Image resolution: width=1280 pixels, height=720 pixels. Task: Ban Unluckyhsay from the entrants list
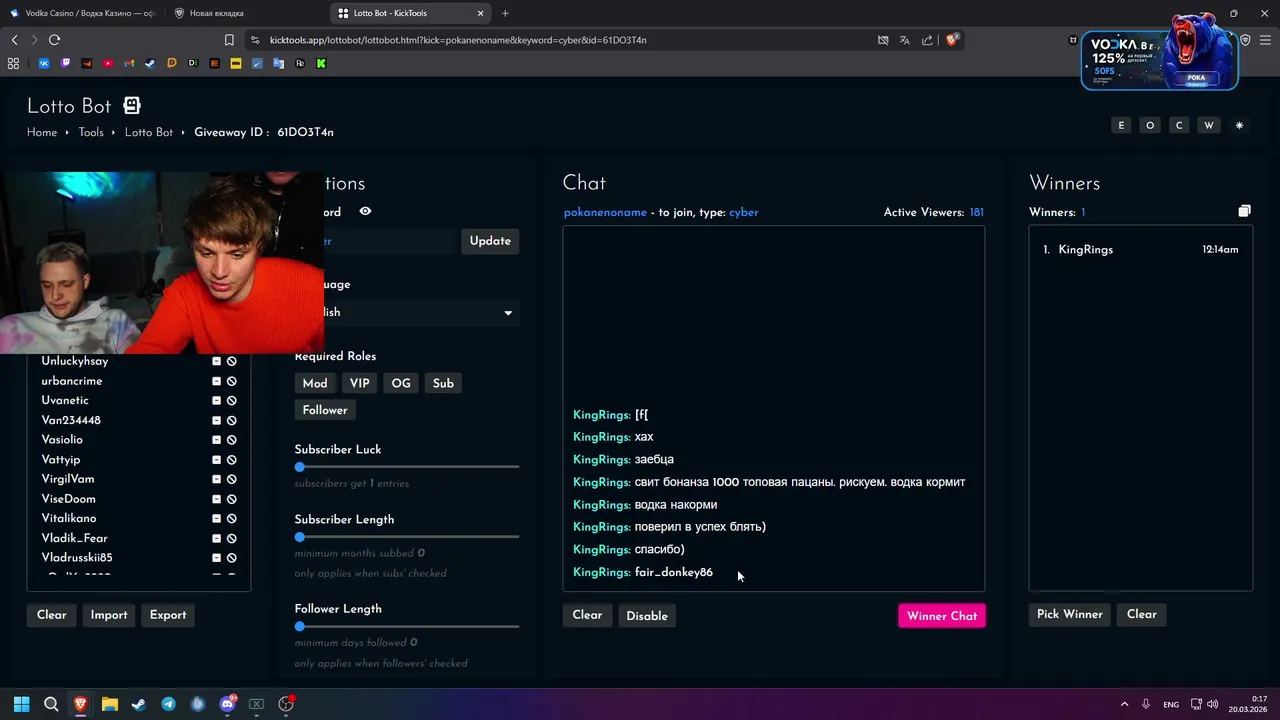(x=231, y=361)
